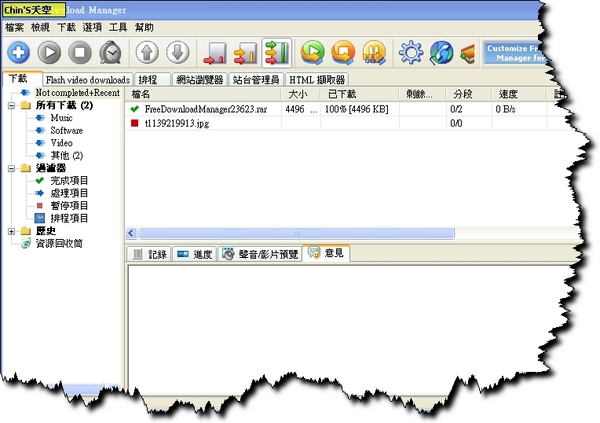Collapse the 所有下載 tree node
This screenshot has width=600, height=423.
click(11, 105)
